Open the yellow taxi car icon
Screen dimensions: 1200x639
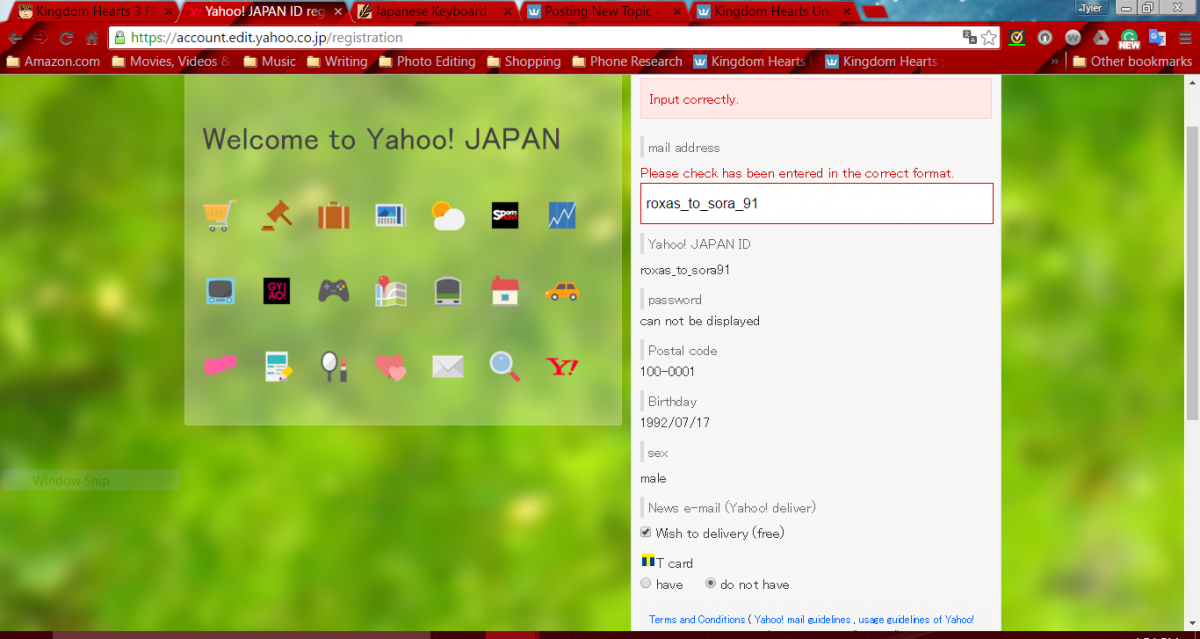(562, 291)
